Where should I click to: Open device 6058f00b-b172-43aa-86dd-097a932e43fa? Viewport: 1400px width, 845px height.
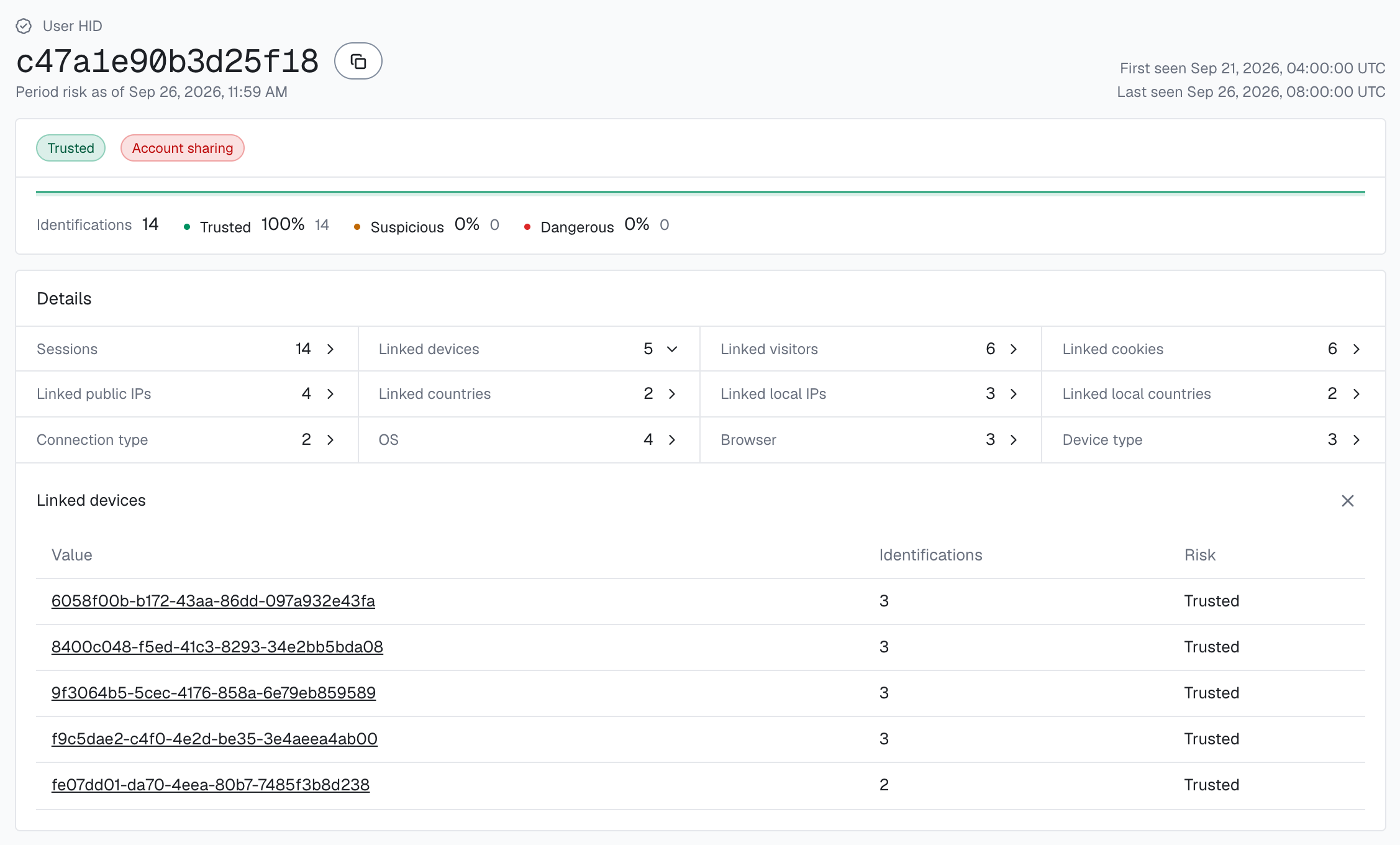[x=213, y=601]
